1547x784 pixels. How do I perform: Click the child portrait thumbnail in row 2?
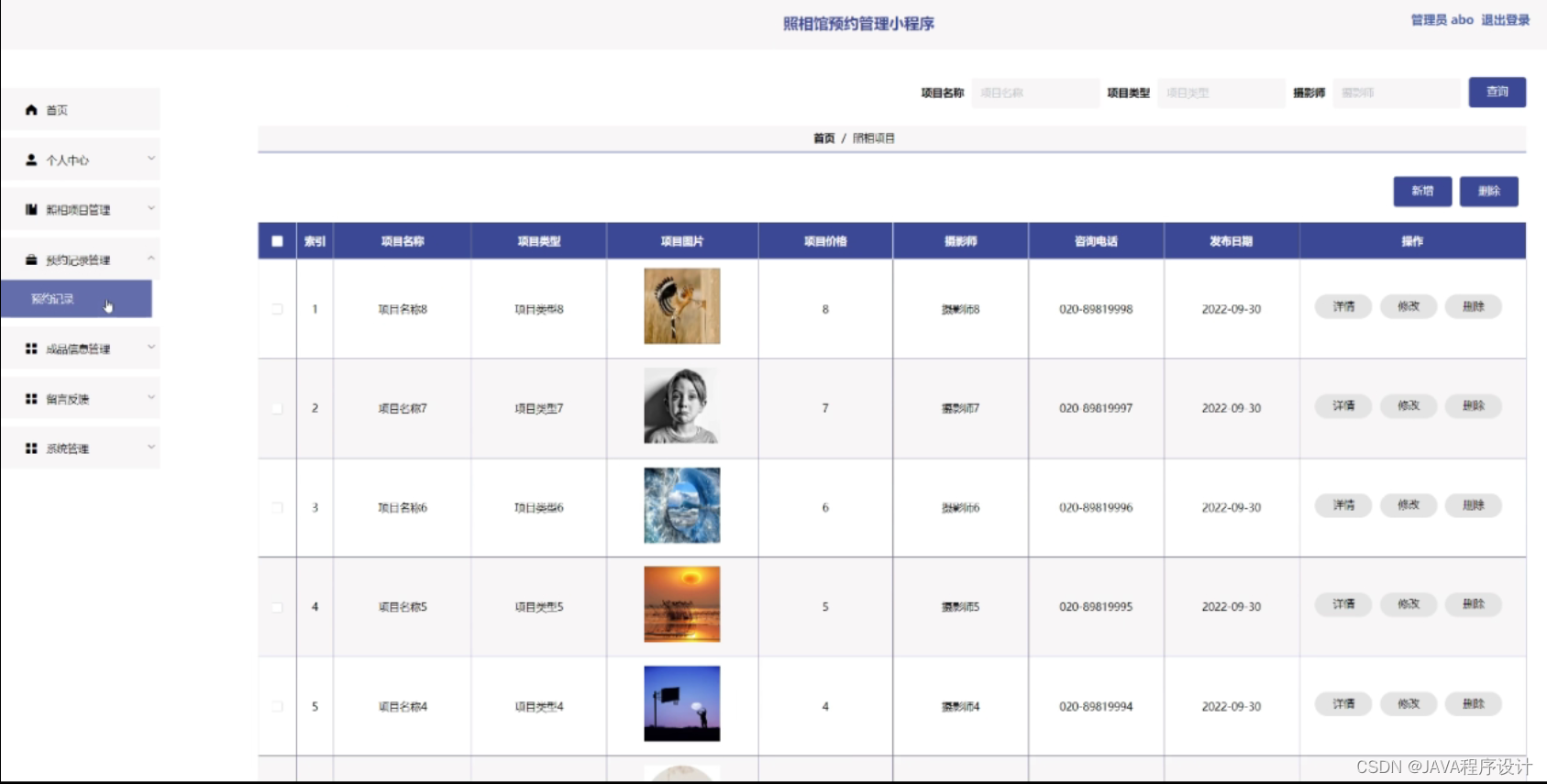click(x=682, y=405)
